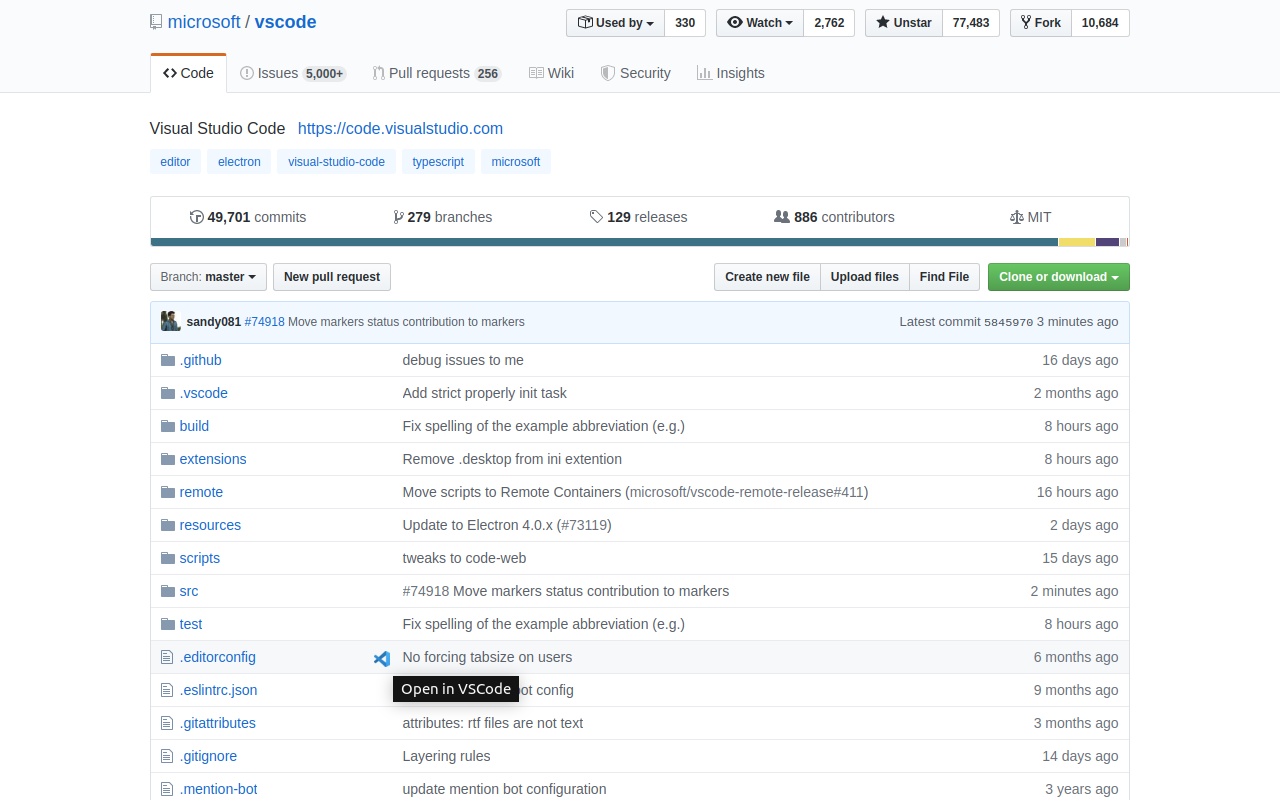Click the file icon next to .eslintrc.json
This screenshot has height=800, width=1280.
(x=167, y=690)
